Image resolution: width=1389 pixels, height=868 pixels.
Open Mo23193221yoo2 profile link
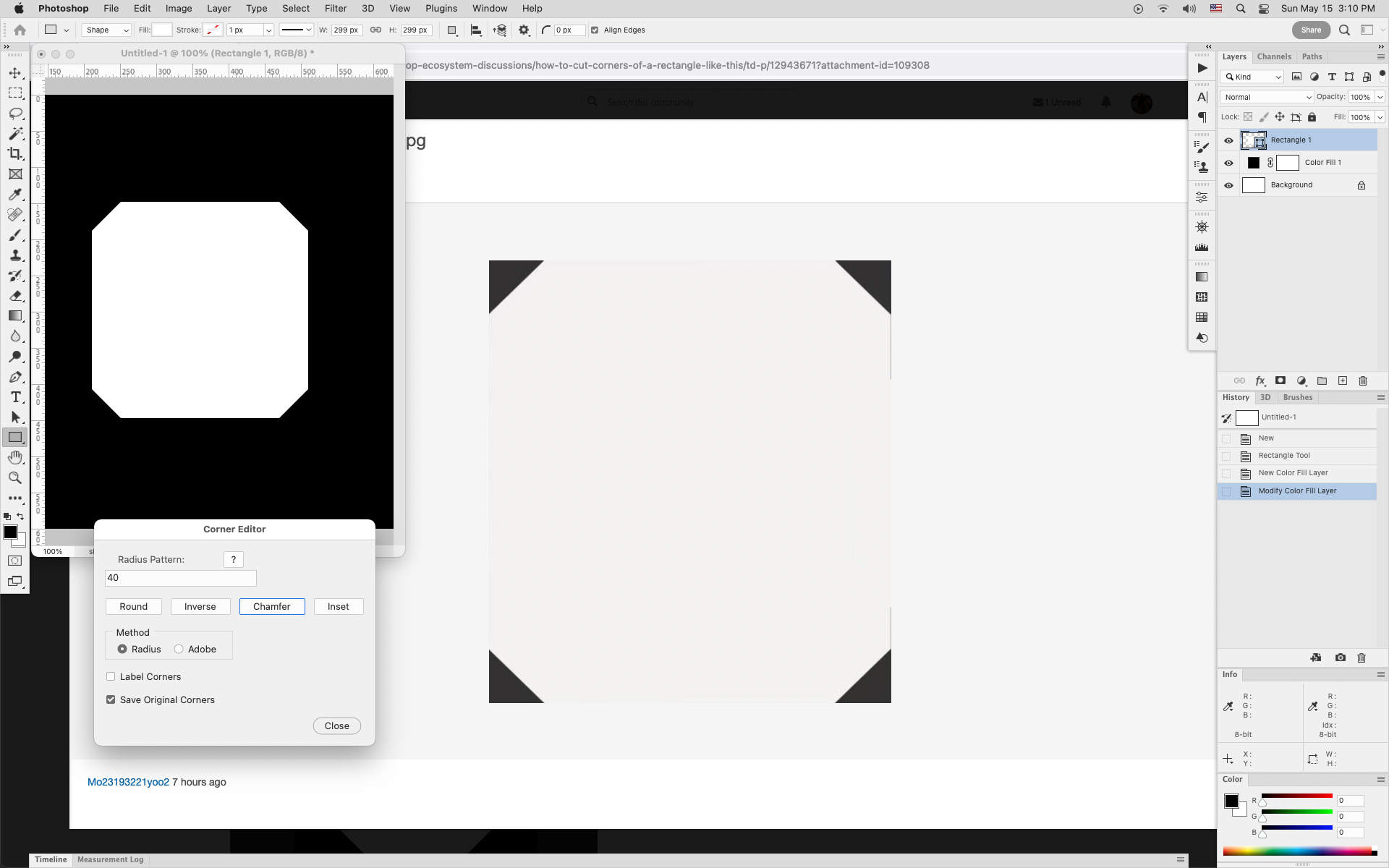coord(128,782)
